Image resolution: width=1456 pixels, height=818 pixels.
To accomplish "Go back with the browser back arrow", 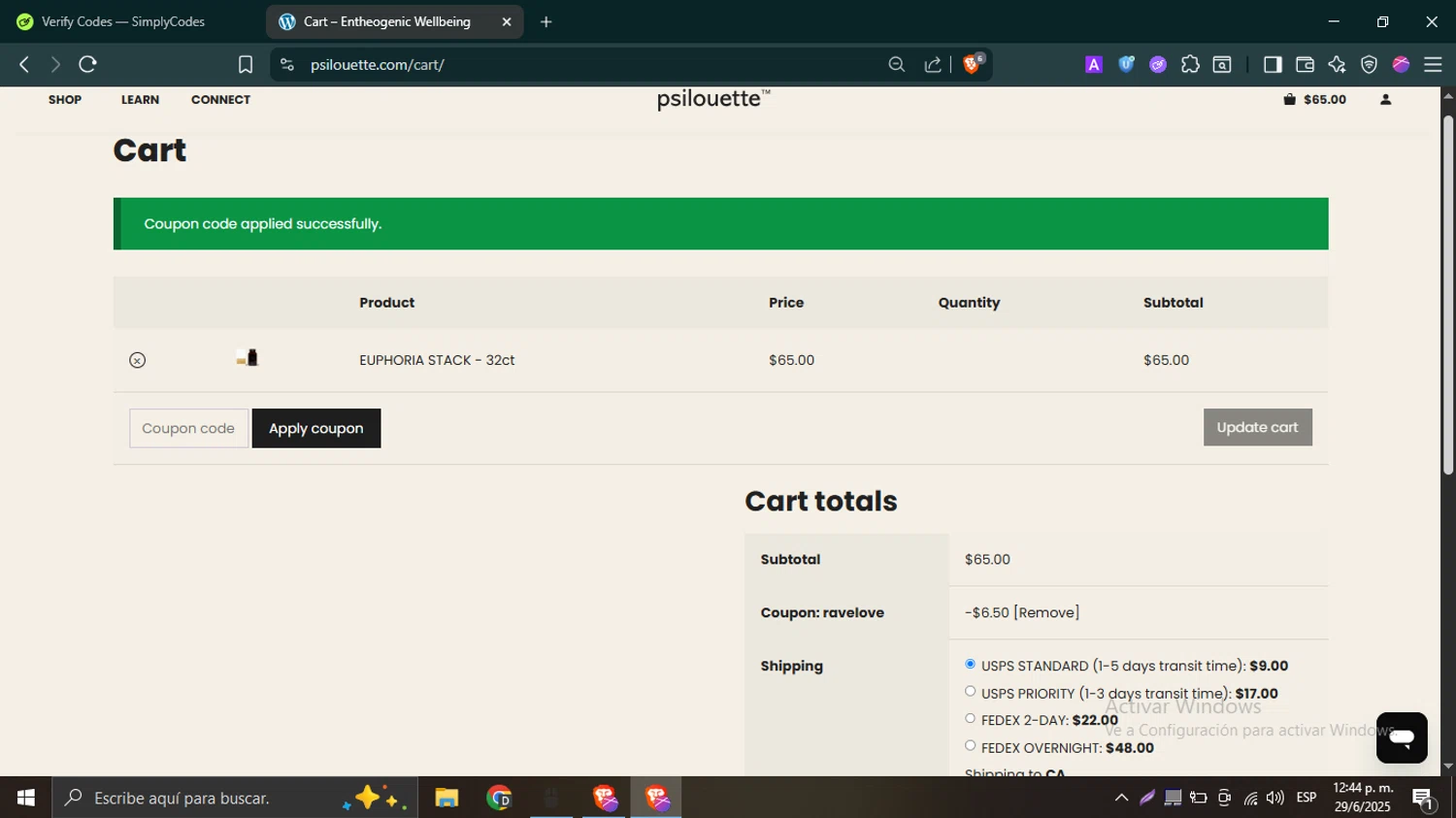I will coord(24,65).
